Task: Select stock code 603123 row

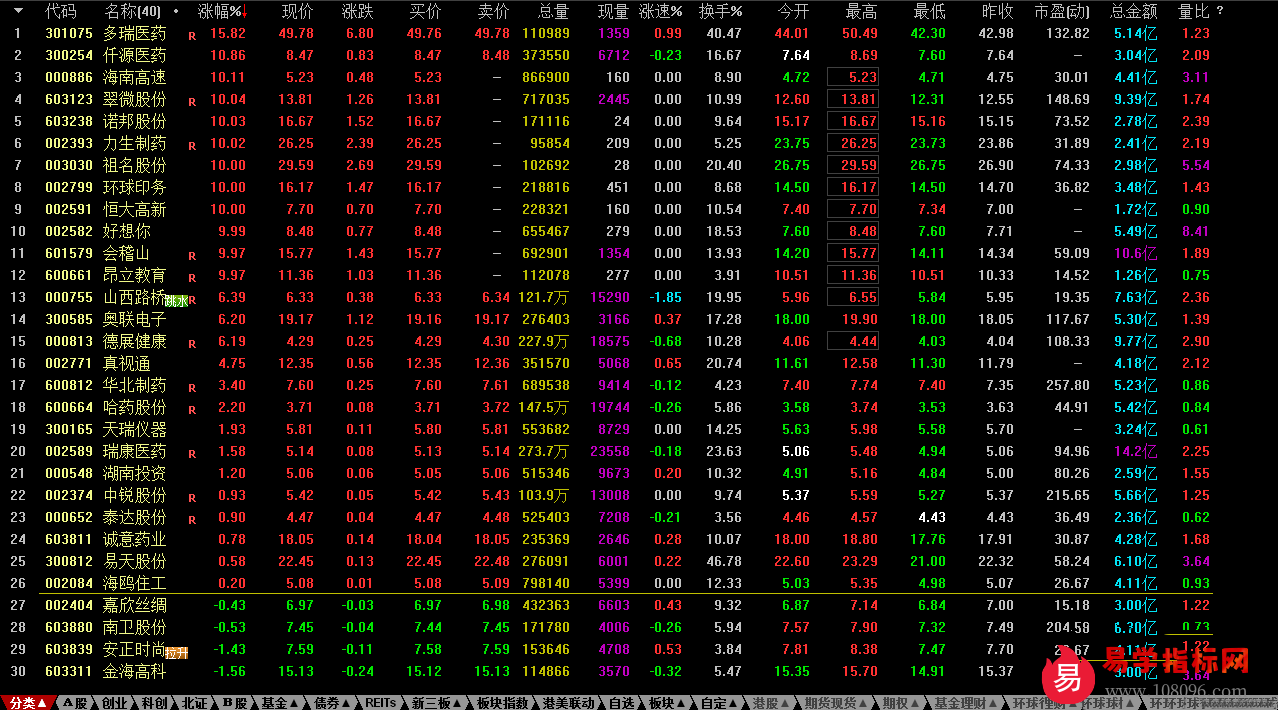Action: (69, 99)
